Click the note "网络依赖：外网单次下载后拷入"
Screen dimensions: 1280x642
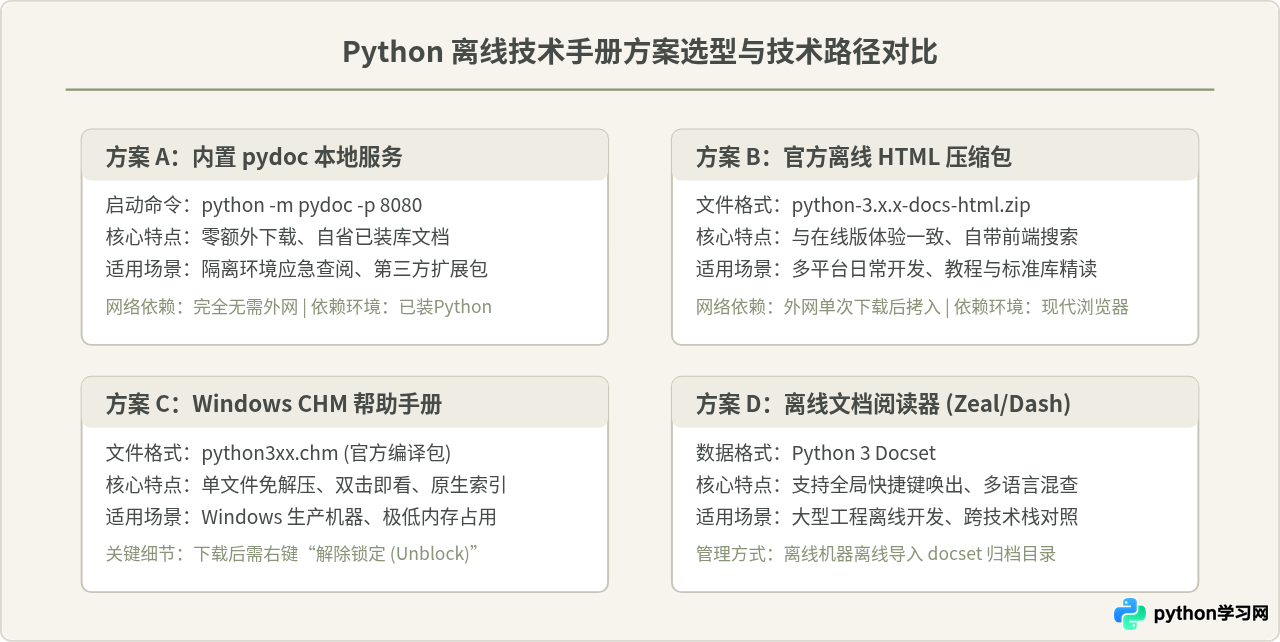820,307
